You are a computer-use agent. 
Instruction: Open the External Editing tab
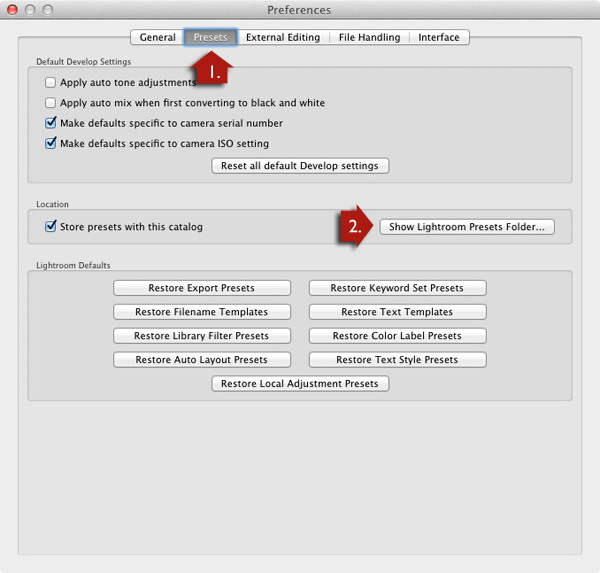click(x=283, y=37)
